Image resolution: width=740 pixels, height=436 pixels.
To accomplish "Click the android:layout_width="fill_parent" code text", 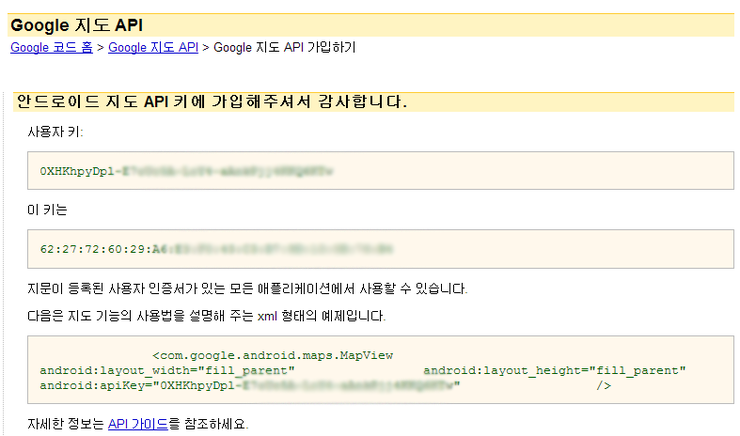I will pos(167,370).
